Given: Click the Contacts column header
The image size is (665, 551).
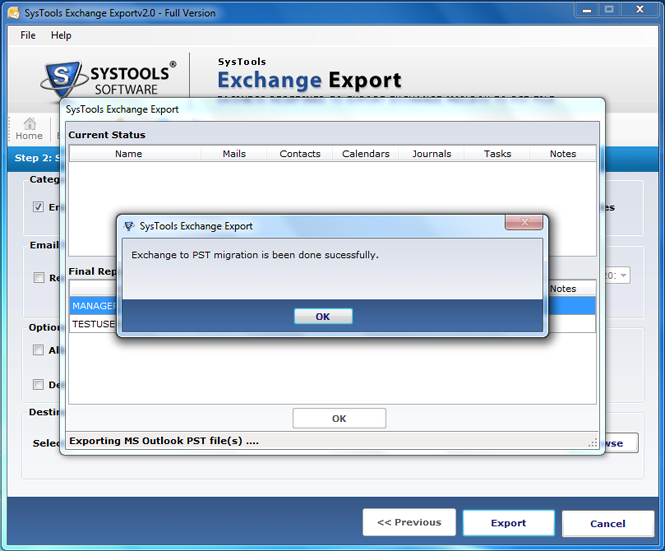Looking at the screenshot, I should pyautogui.click(x=300, y=154).
